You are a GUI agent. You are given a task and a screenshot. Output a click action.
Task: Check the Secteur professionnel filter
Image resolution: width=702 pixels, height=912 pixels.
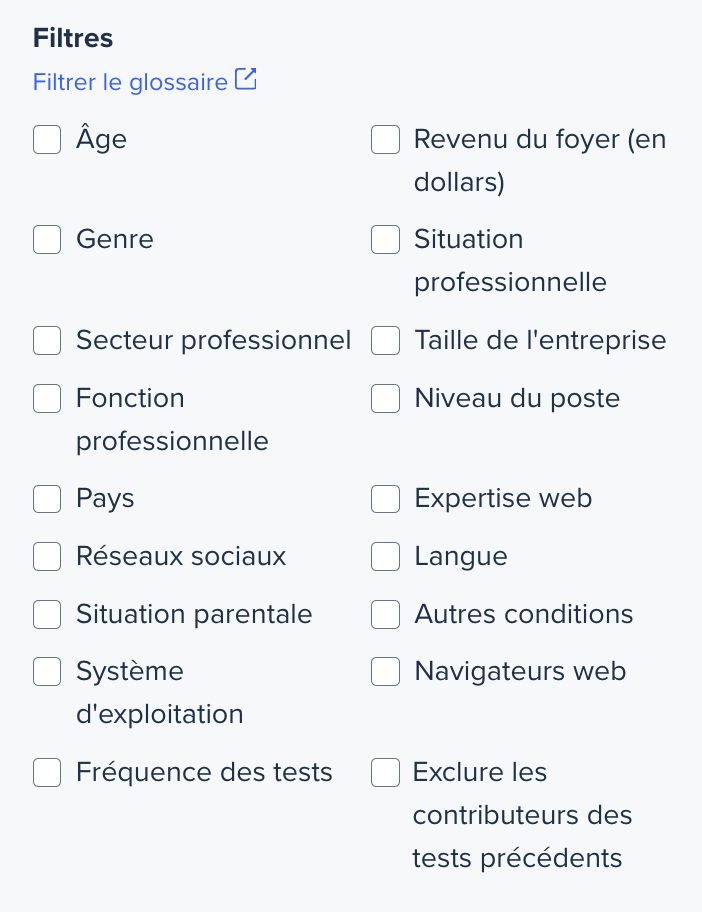click(47, 340)
